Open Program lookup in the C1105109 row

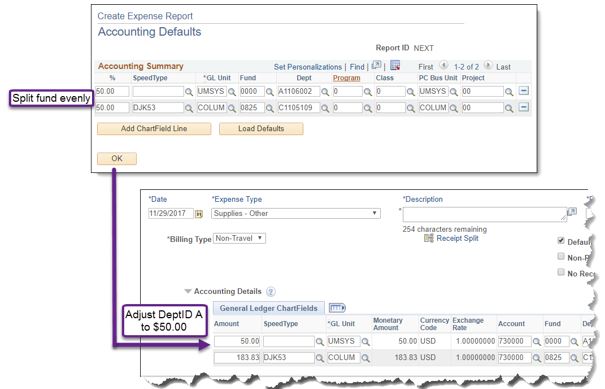click(368, 108)
